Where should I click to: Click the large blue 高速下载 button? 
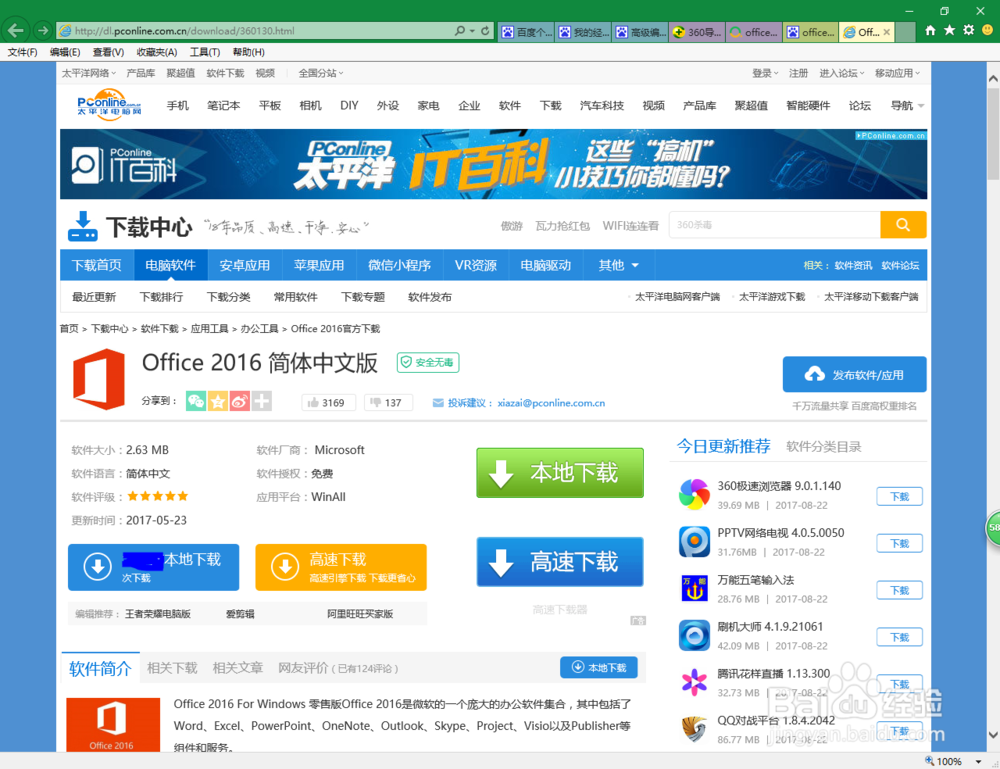pos(560,562)
